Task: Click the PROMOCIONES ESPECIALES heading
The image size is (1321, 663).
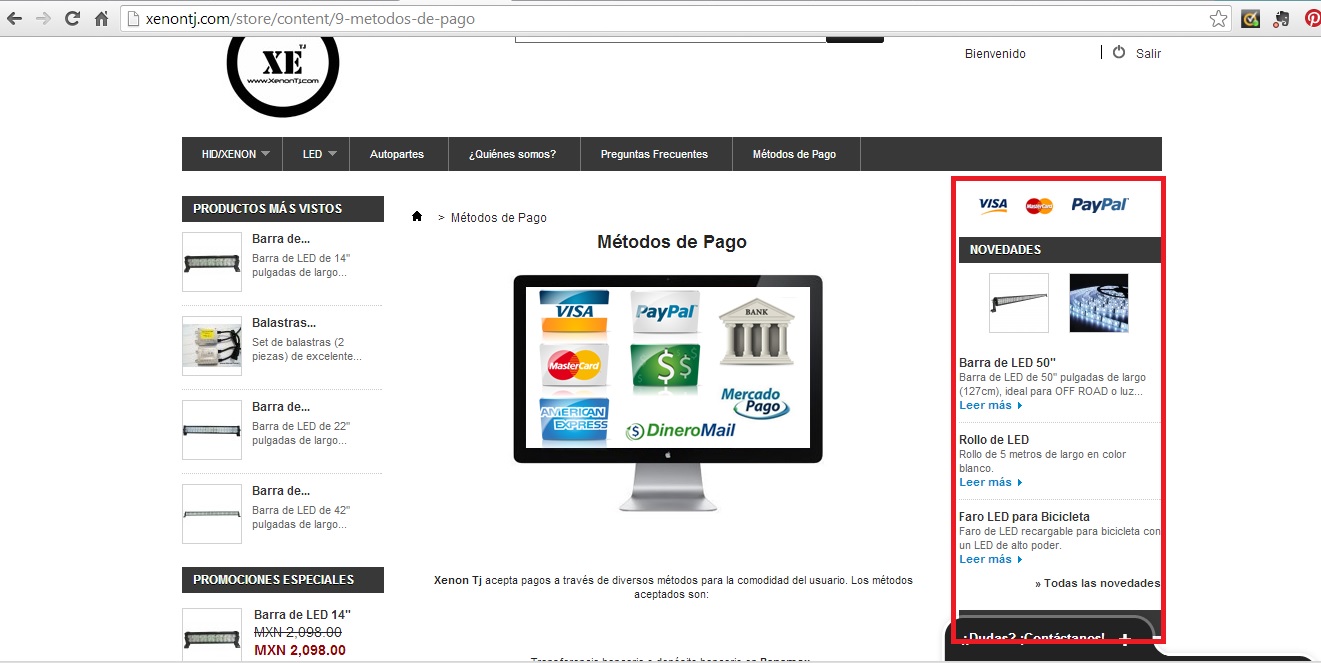Action: coord(283,579)
